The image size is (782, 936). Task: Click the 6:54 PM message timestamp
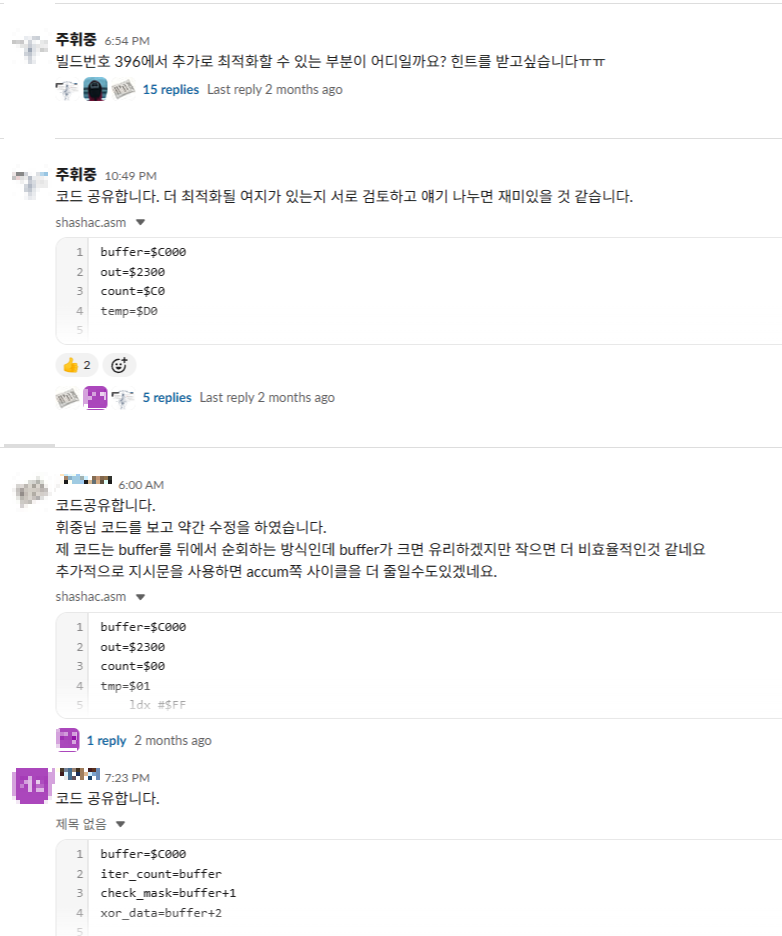coord(127,41)
